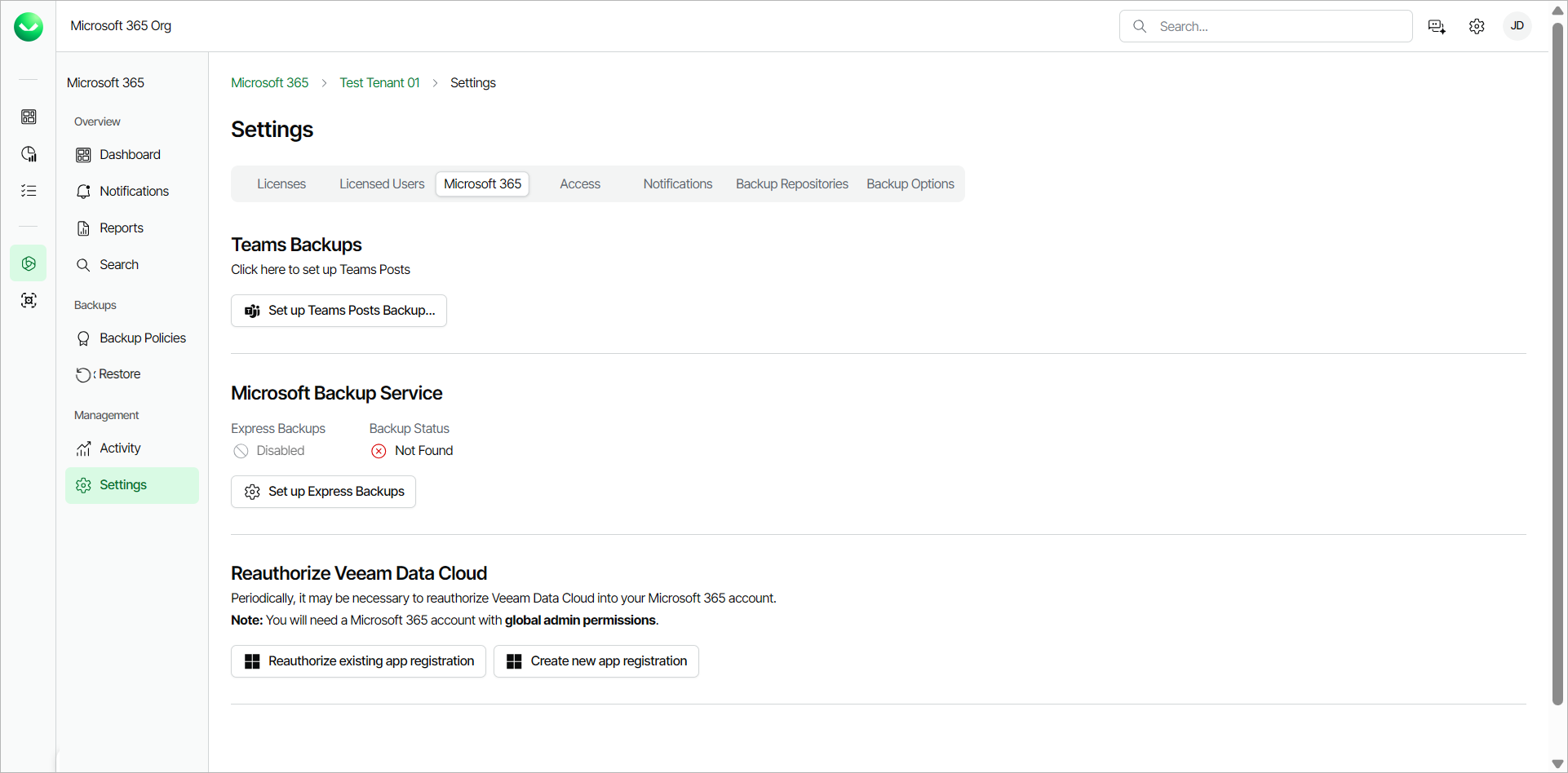Viewport: 1568px width, 773px height.
Task: Open the top-right settings gear icon
Action: point(1477,26)
